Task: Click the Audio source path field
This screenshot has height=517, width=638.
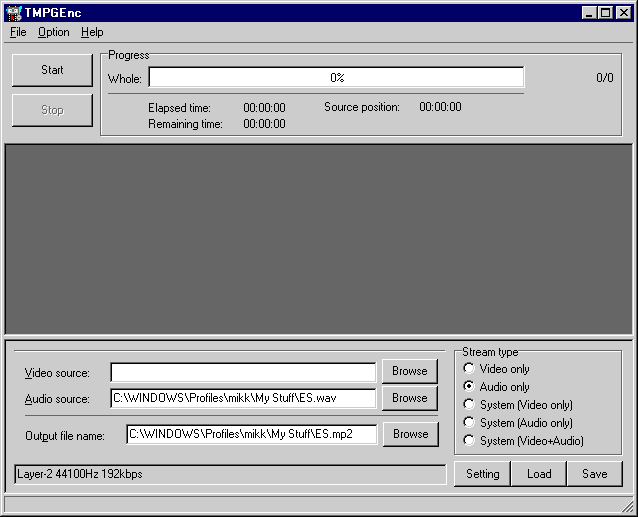Action: click(x=243, y=398)
